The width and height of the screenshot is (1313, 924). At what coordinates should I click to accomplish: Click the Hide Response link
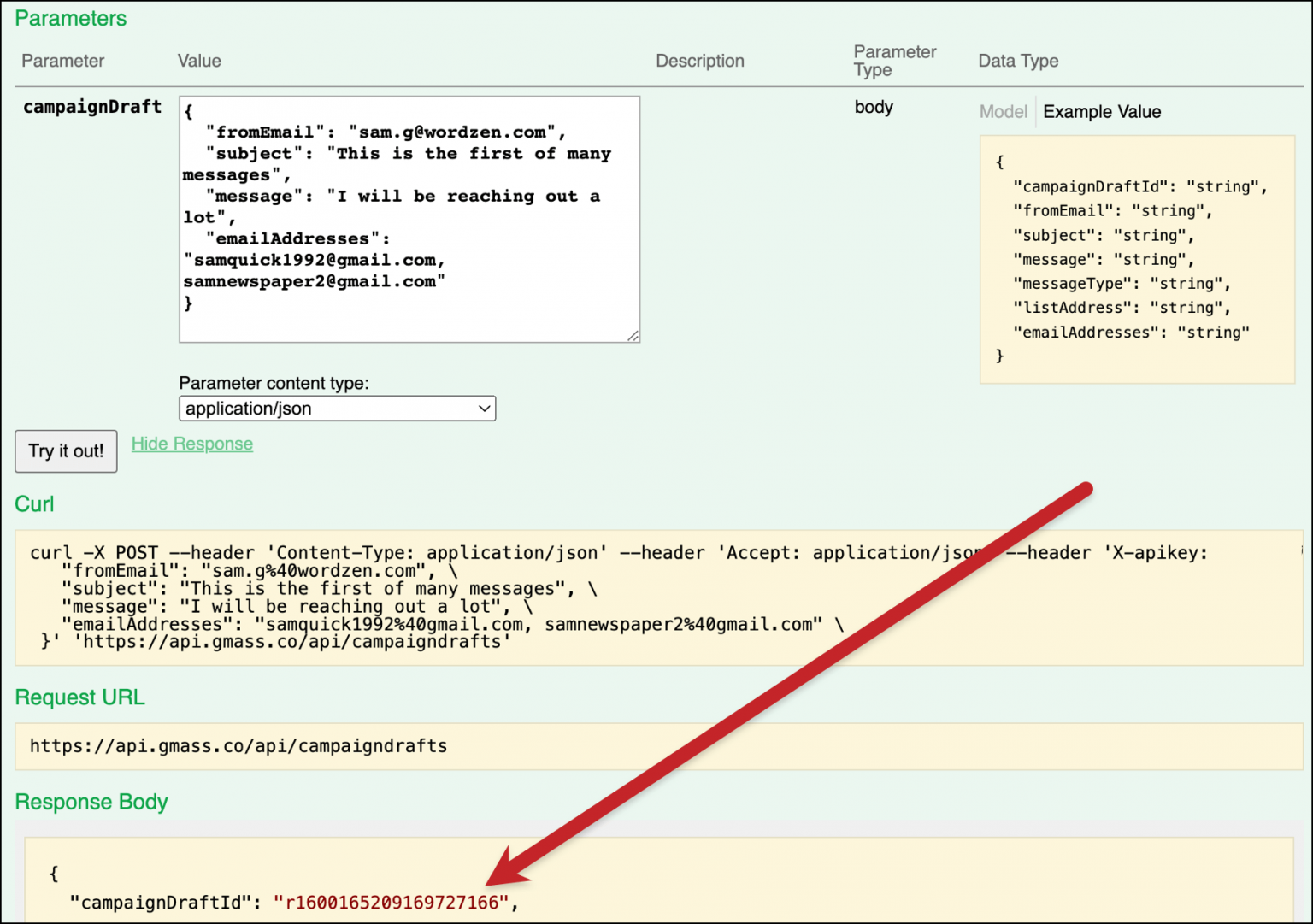coord(191,443)
